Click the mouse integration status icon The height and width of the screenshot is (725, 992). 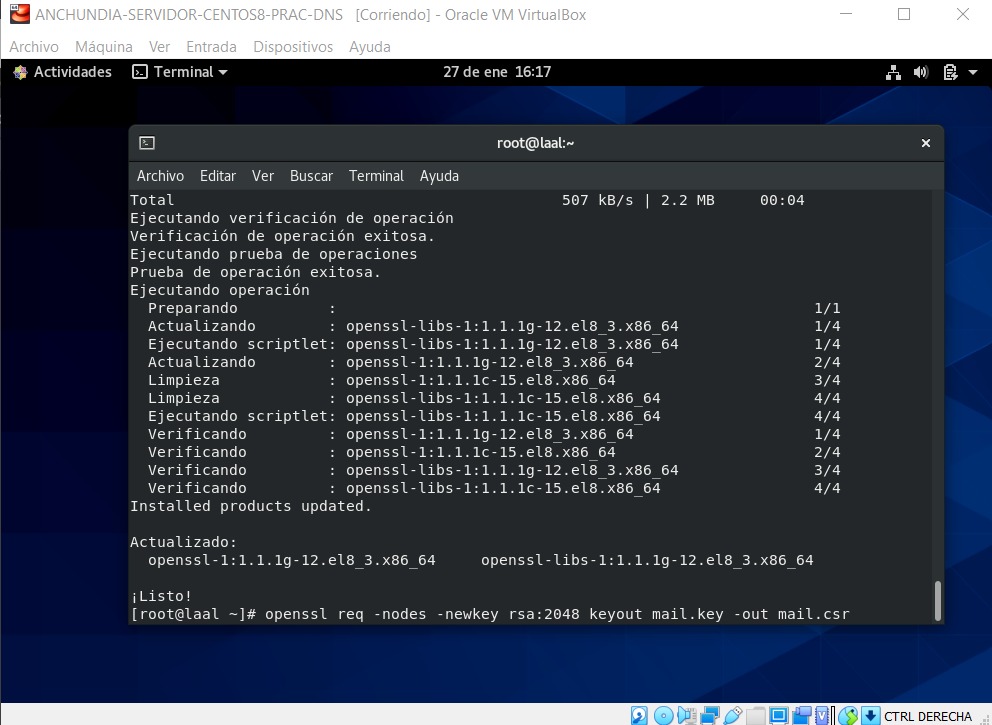[848, 716]
